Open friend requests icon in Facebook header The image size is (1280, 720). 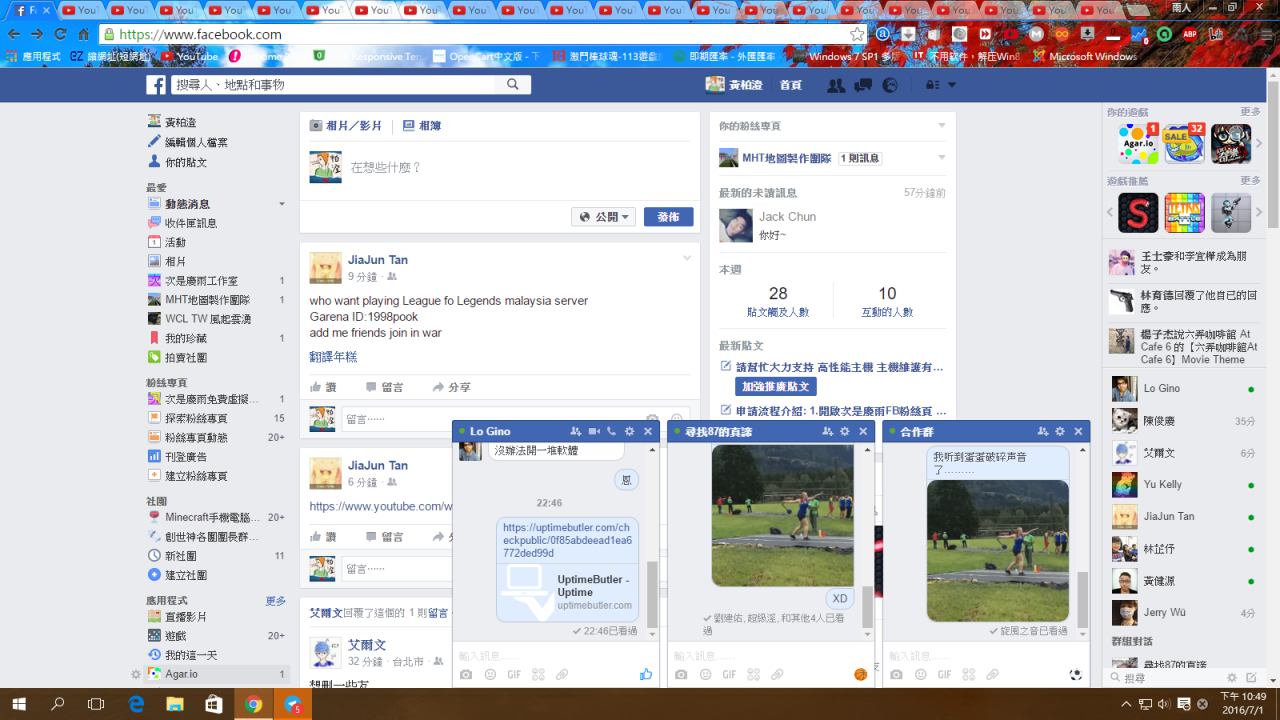tap(836, 85)
